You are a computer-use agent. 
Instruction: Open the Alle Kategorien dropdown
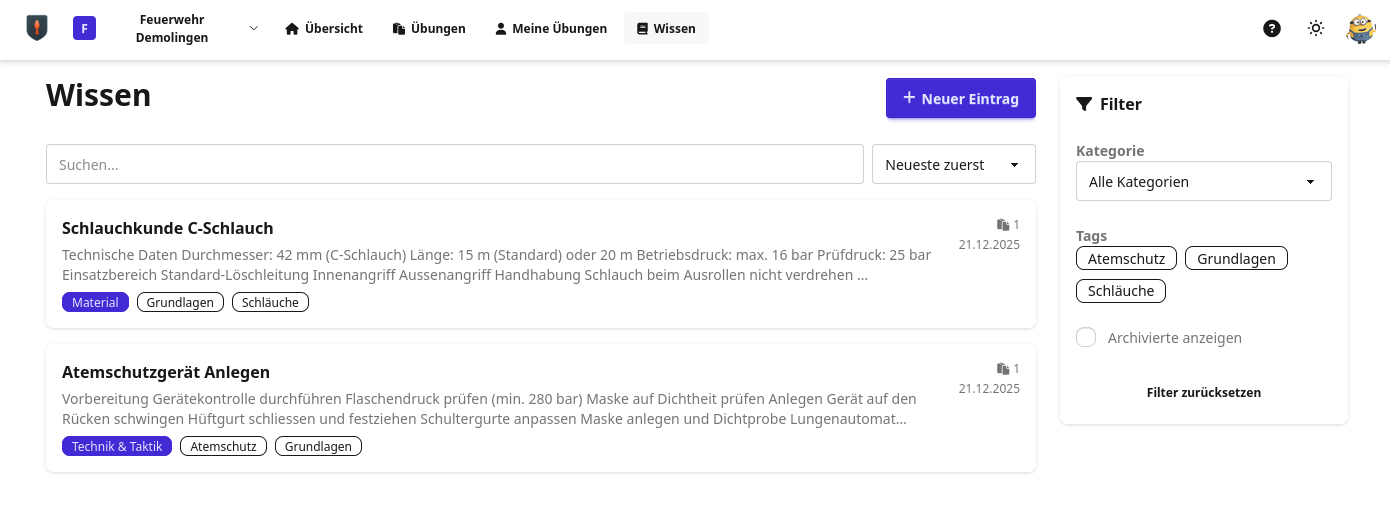click(1203, 182)
